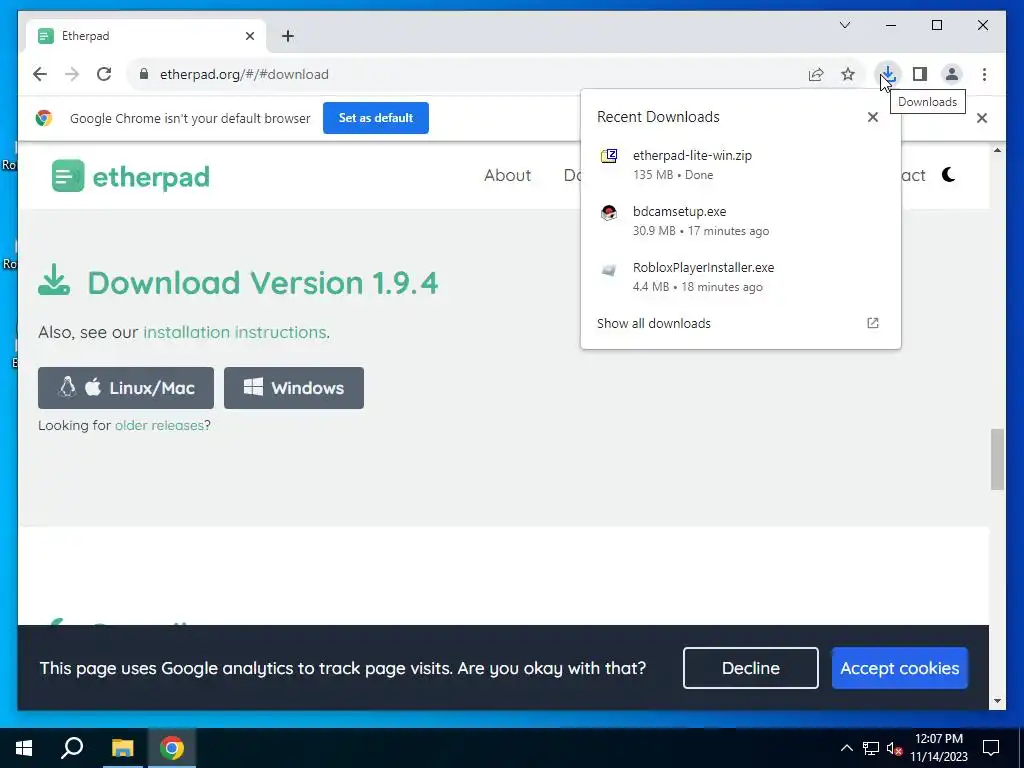1024x768 pixels.
Task: Set Chrome as default browser
Action: point(376,118)
